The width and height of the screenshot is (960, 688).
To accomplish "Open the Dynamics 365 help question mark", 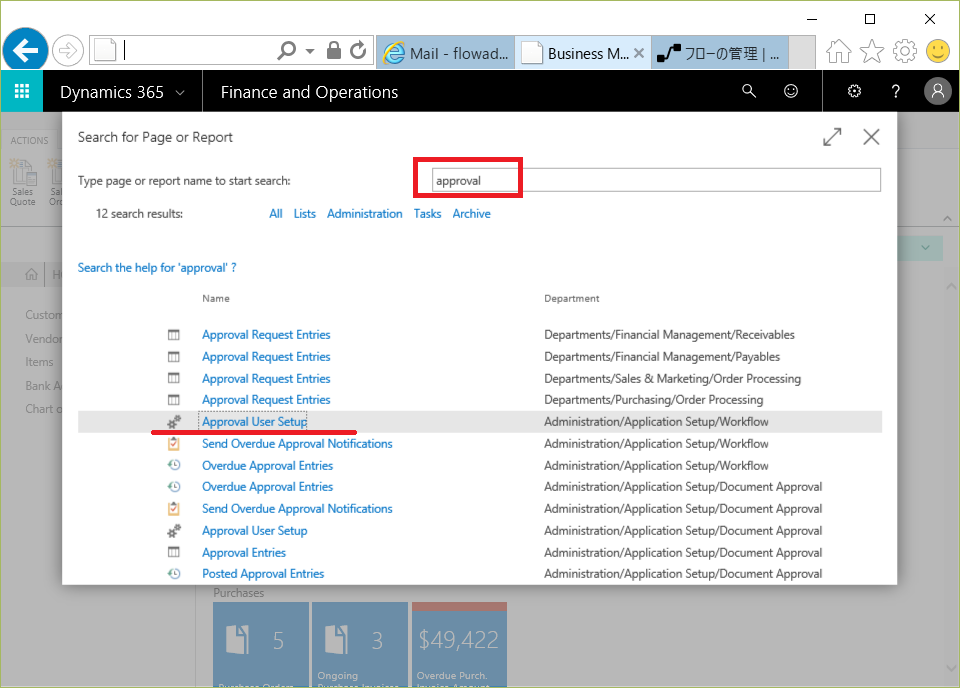I will click(x=896, y=92).
